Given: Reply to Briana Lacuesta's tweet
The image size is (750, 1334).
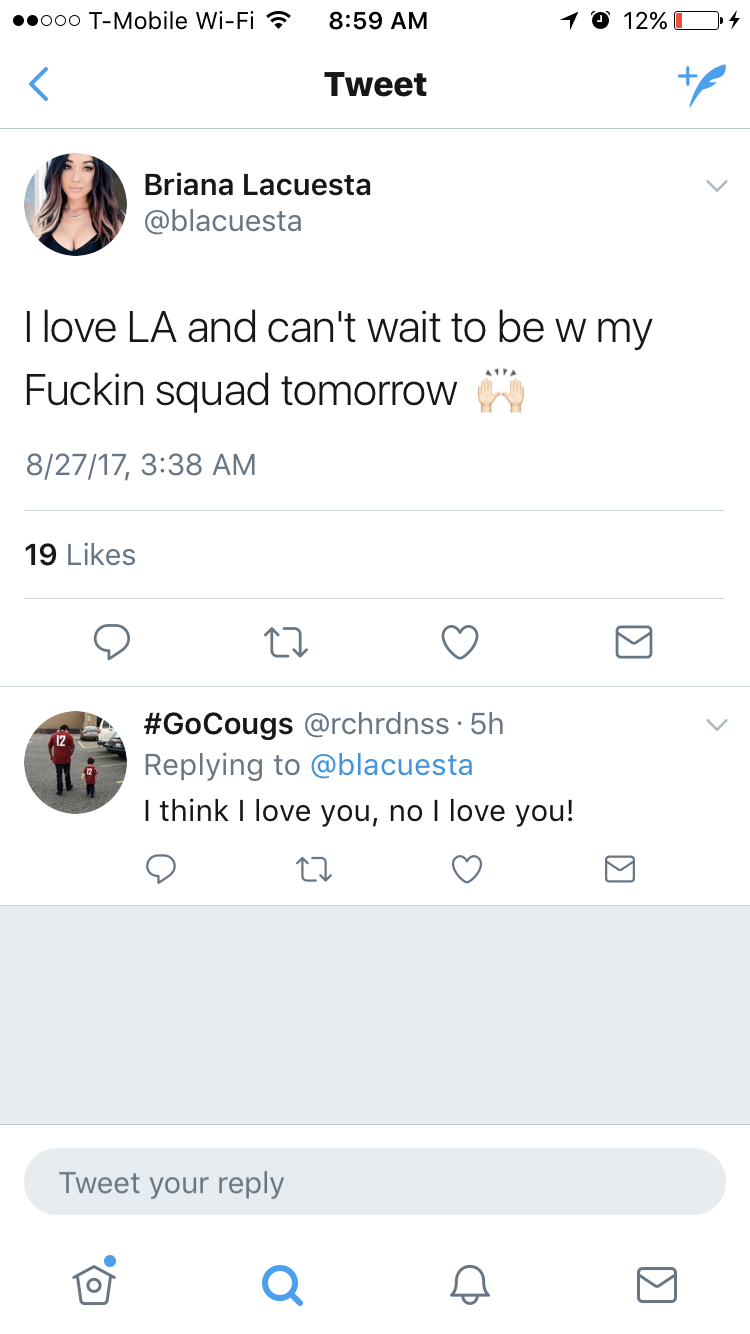Looking at the screenshot, I should click(112, 642).
